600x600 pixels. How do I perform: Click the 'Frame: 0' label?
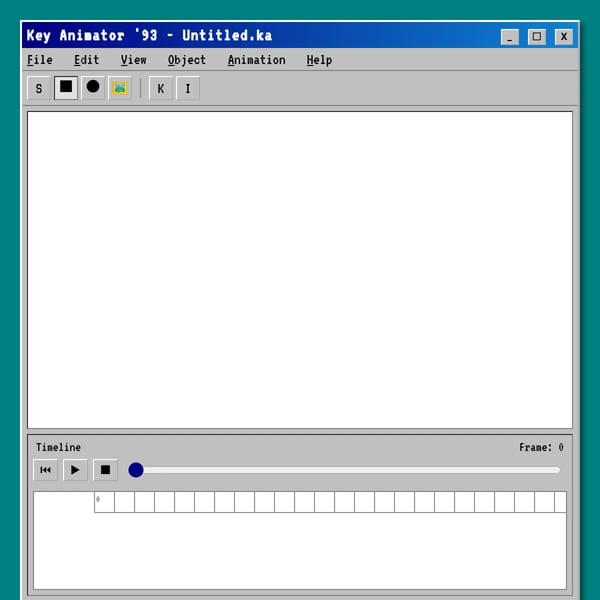(x=541, y=447)
